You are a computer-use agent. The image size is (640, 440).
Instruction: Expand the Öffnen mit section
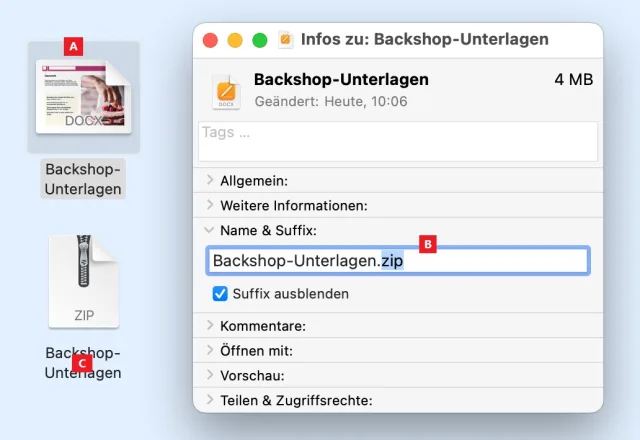(x=210, y=350)
